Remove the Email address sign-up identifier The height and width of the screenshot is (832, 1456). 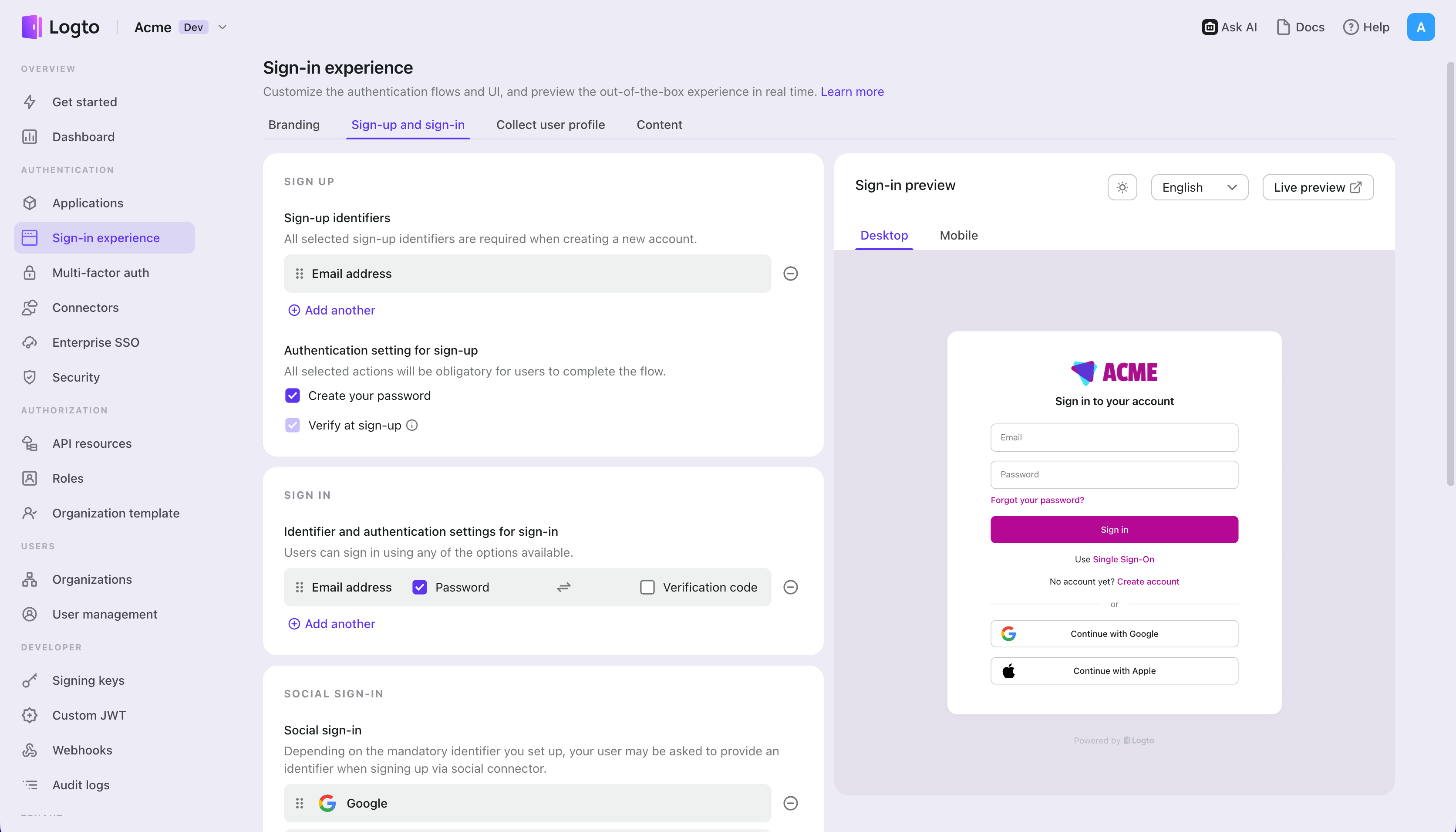(790, 274)
